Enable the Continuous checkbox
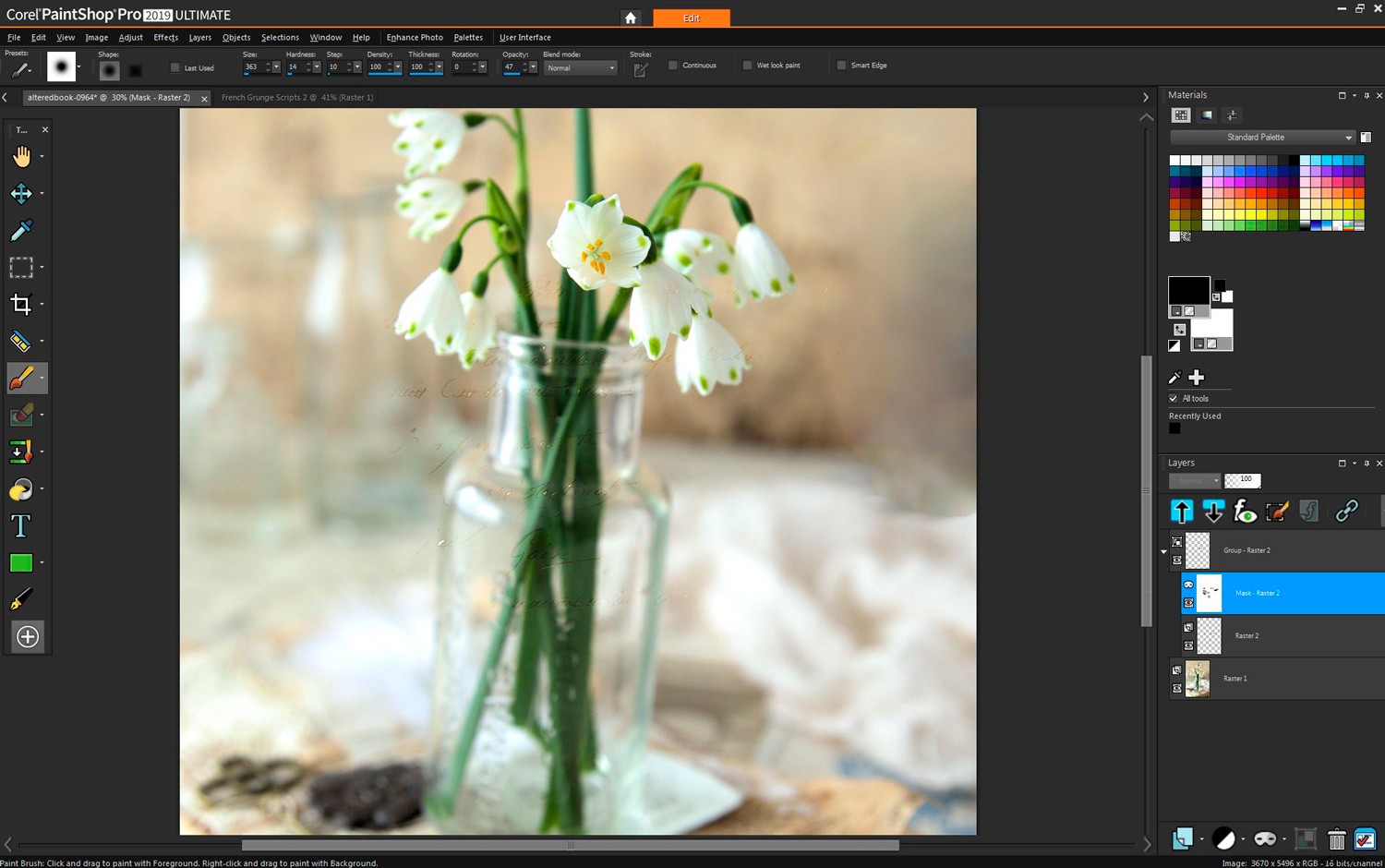Viewport: 1385px width, 868px height. tap(673, 65)
